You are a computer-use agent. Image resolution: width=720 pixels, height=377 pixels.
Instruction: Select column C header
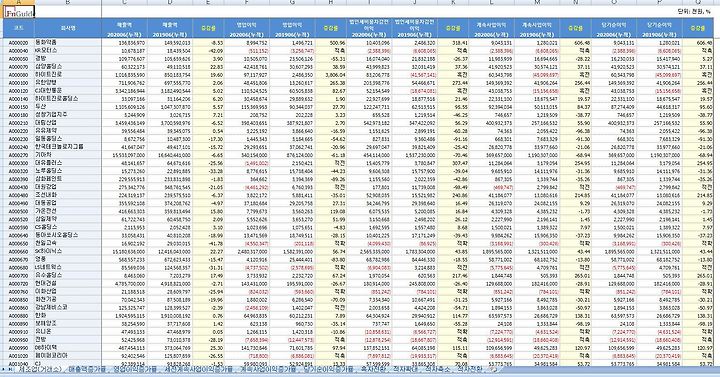tap(124, 2)
